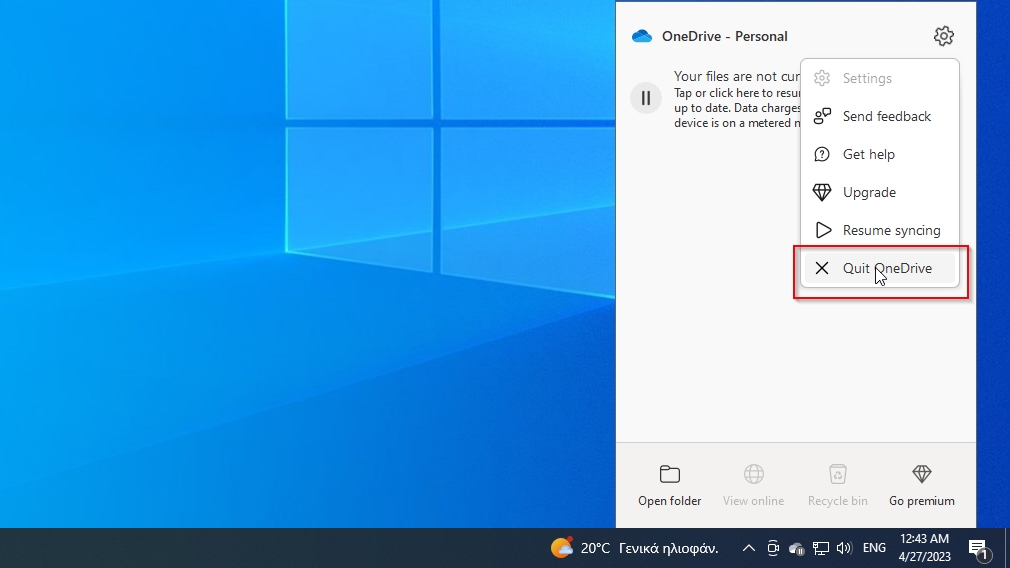
Task: Choose Resume syncing in the menu
Action: click(890, 230)
